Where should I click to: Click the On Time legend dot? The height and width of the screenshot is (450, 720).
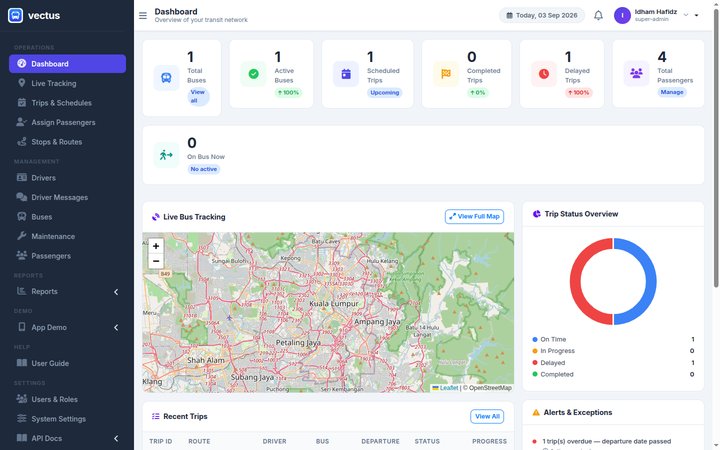(x=534, y=339)
